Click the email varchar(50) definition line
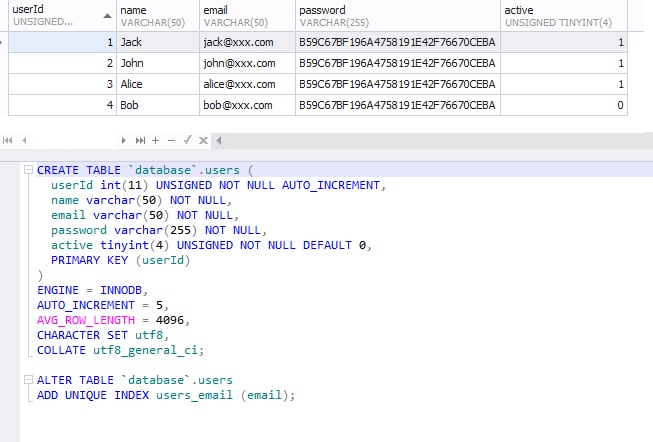The image size is (653, 442). (145, 215)
